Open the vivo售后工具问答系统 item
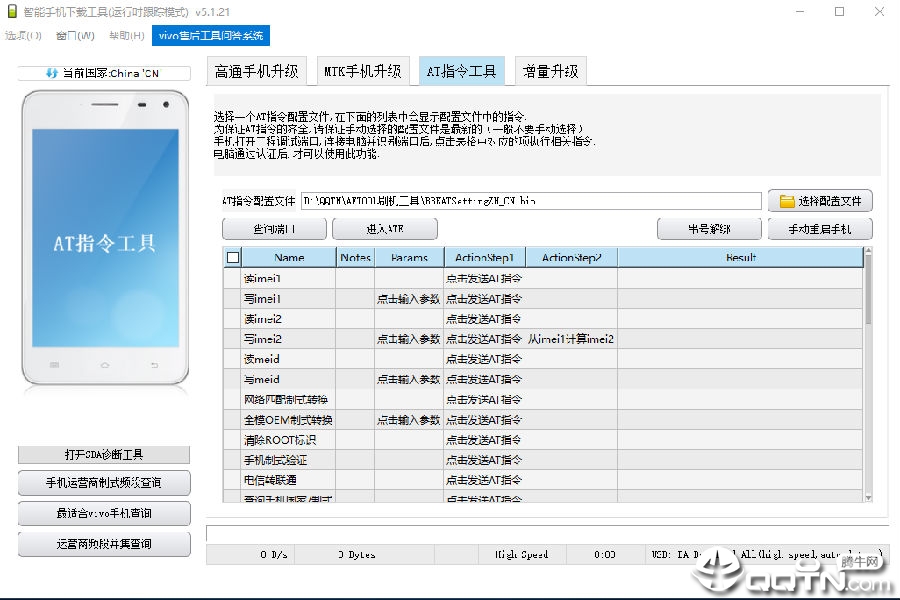This screenshot has height=600, width=900. [211, 36]
